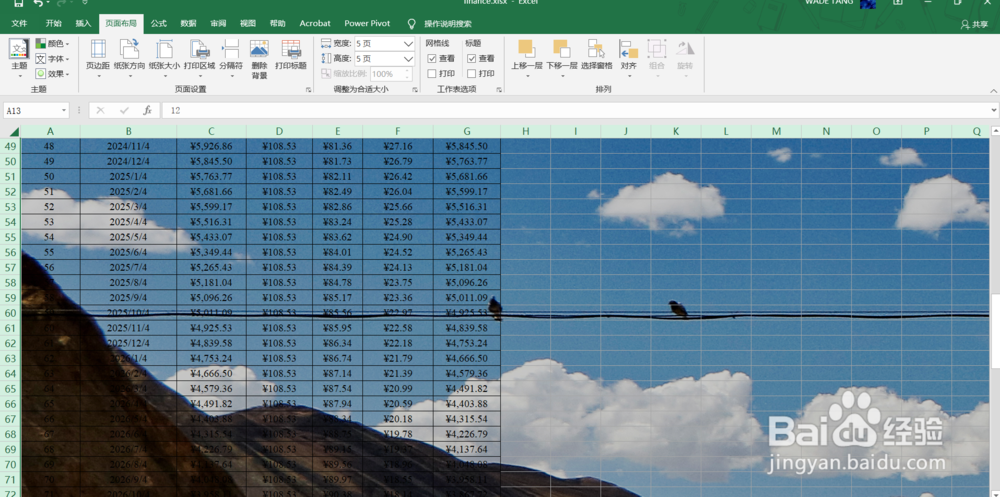Expand the formula bar height chevron
1000x497 pixels.
click(x=994, y=110)
